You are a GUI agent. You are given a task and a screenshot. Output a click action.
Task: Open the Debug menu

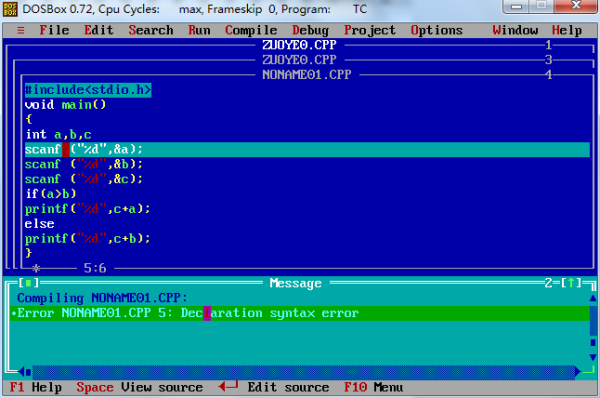pos(310,30)
